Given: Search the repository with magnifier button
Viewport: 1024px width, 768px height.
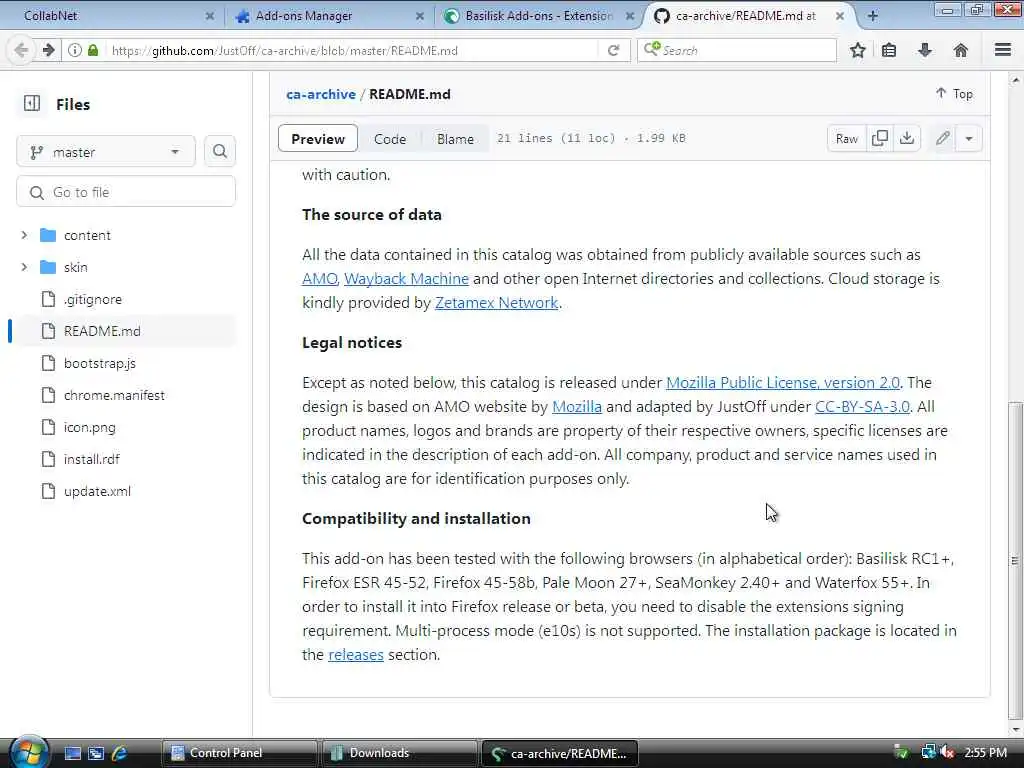Looking at the screenshot, I should [x=220, y=152].
